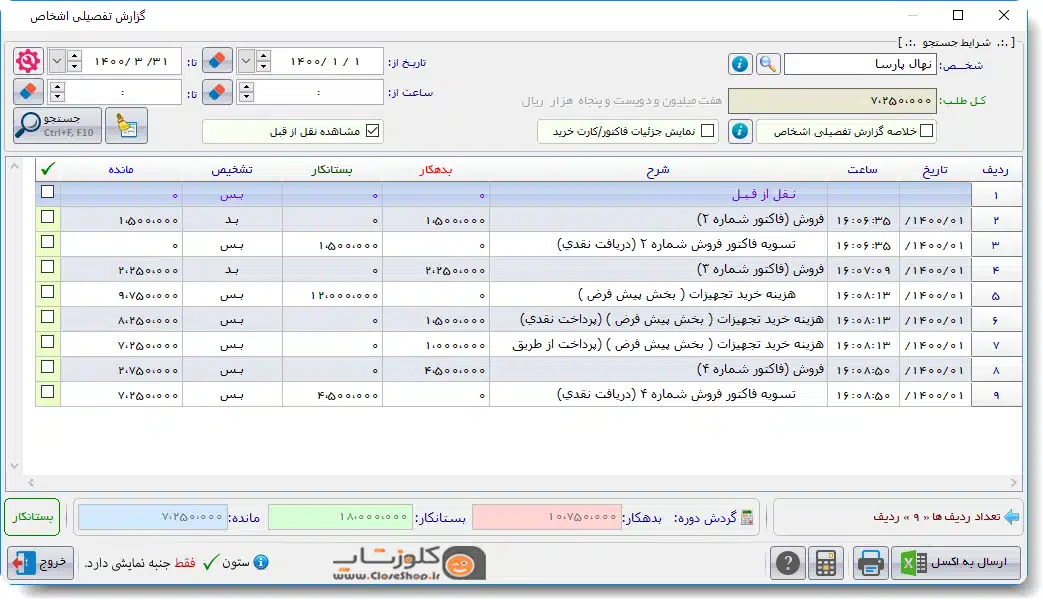This screenshot has width=1043, height=600.
Task: Click the red settings gear icon
Action: [x=28, y=61]
